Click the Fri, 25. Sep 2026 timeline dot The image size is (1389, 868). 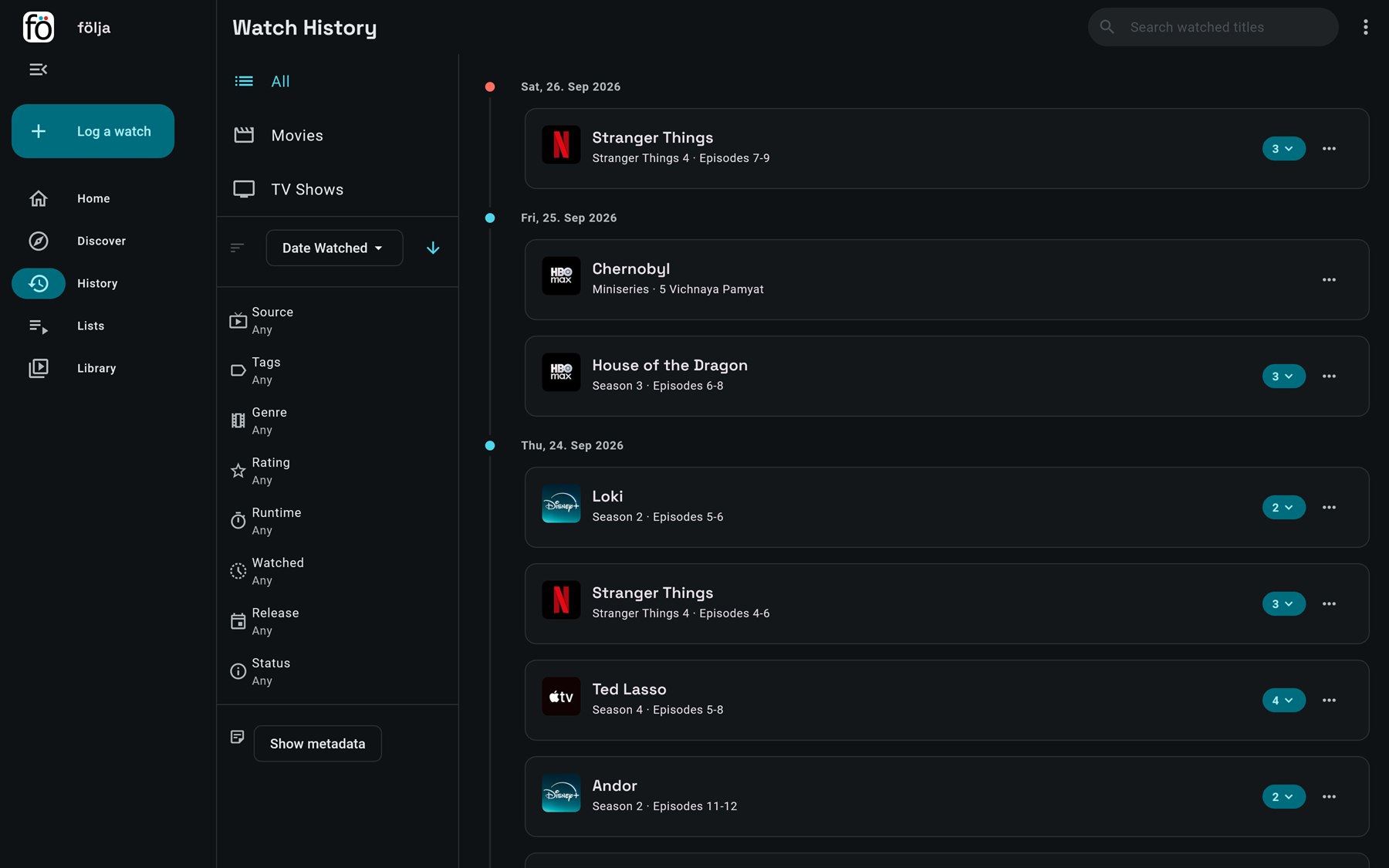coord(489,218)
